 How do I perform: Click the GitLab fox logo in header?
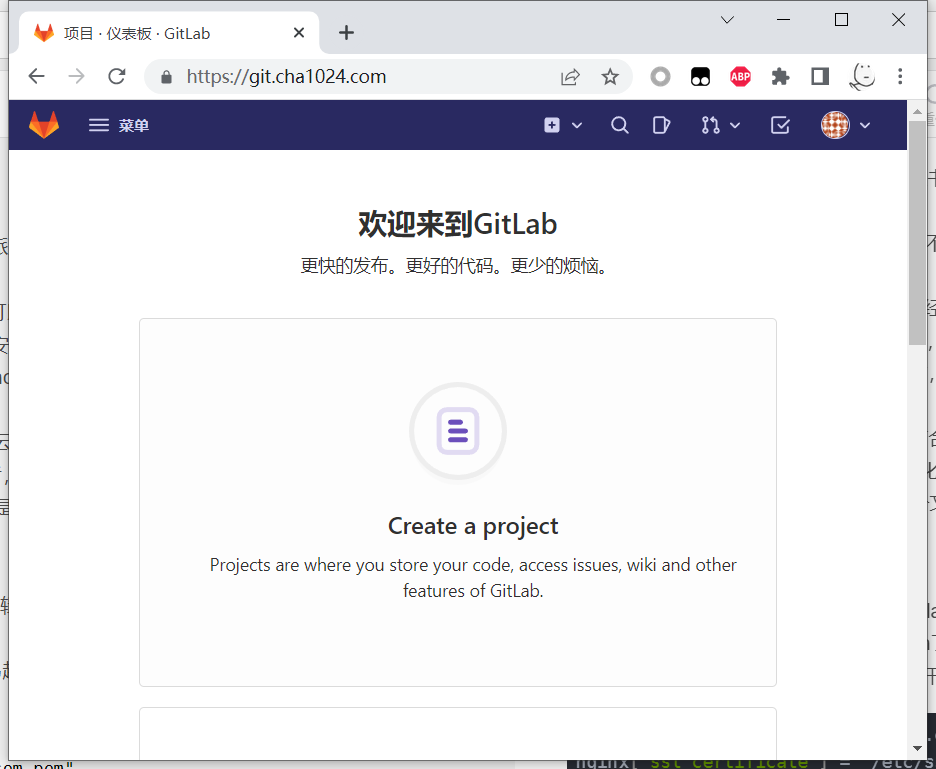pyautogui.click(x=44, y=125)
